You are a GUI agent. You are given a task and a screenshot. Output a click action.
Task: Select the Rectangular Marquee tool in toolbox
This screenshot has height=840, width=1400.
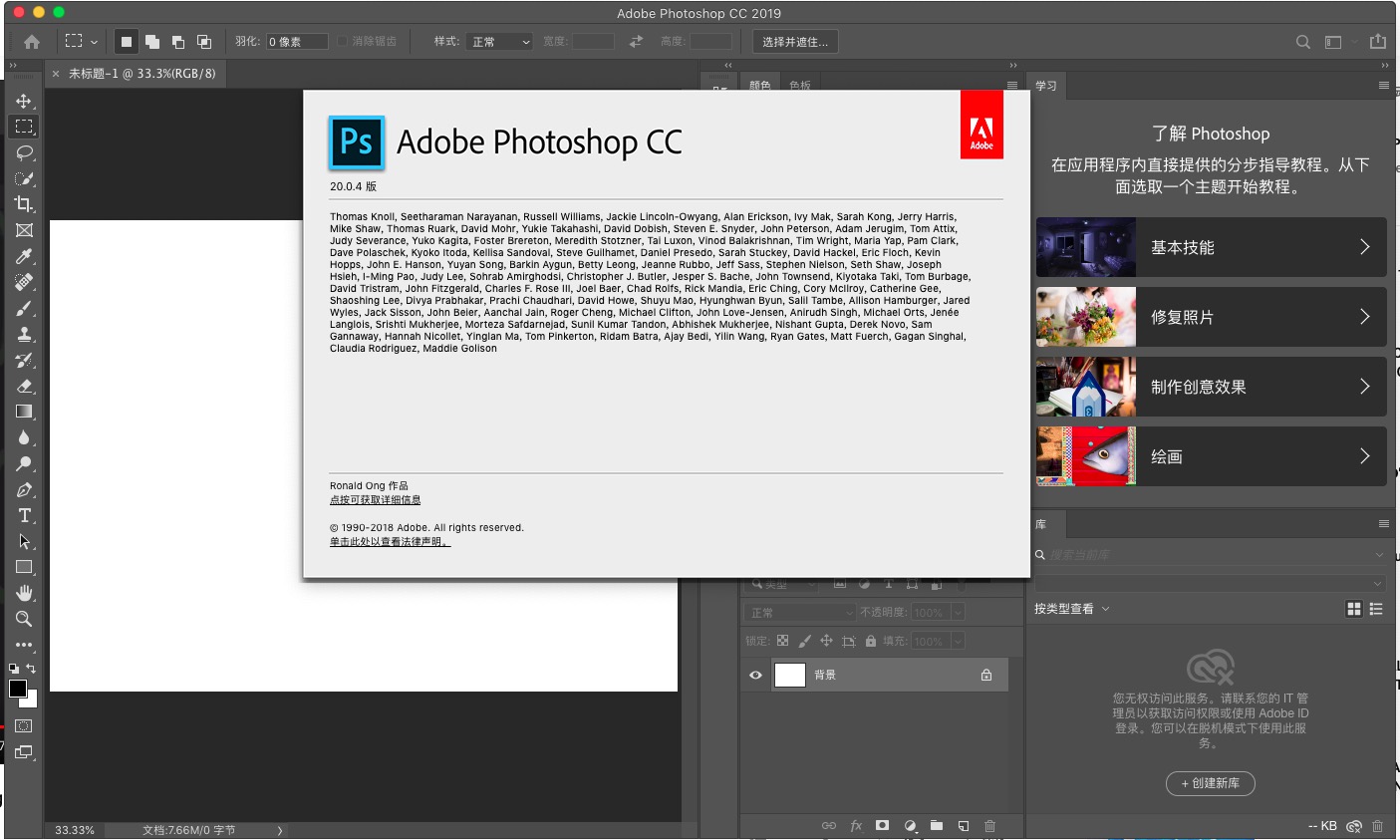pyautogui.click(x=24, y=127)
